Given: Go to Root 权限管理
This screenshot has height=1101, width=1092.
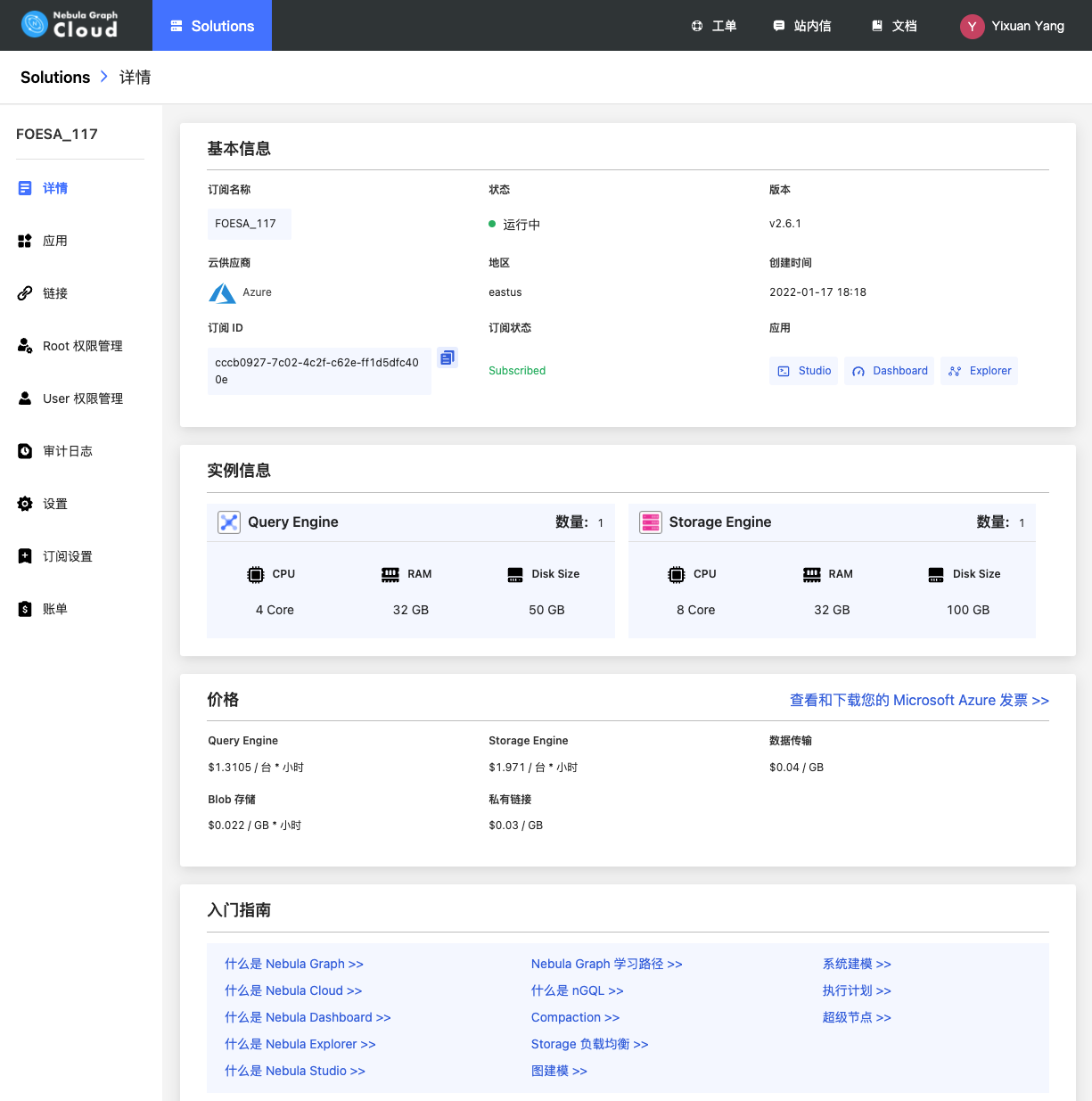Looking at the screenshot, I should point(82,346).
